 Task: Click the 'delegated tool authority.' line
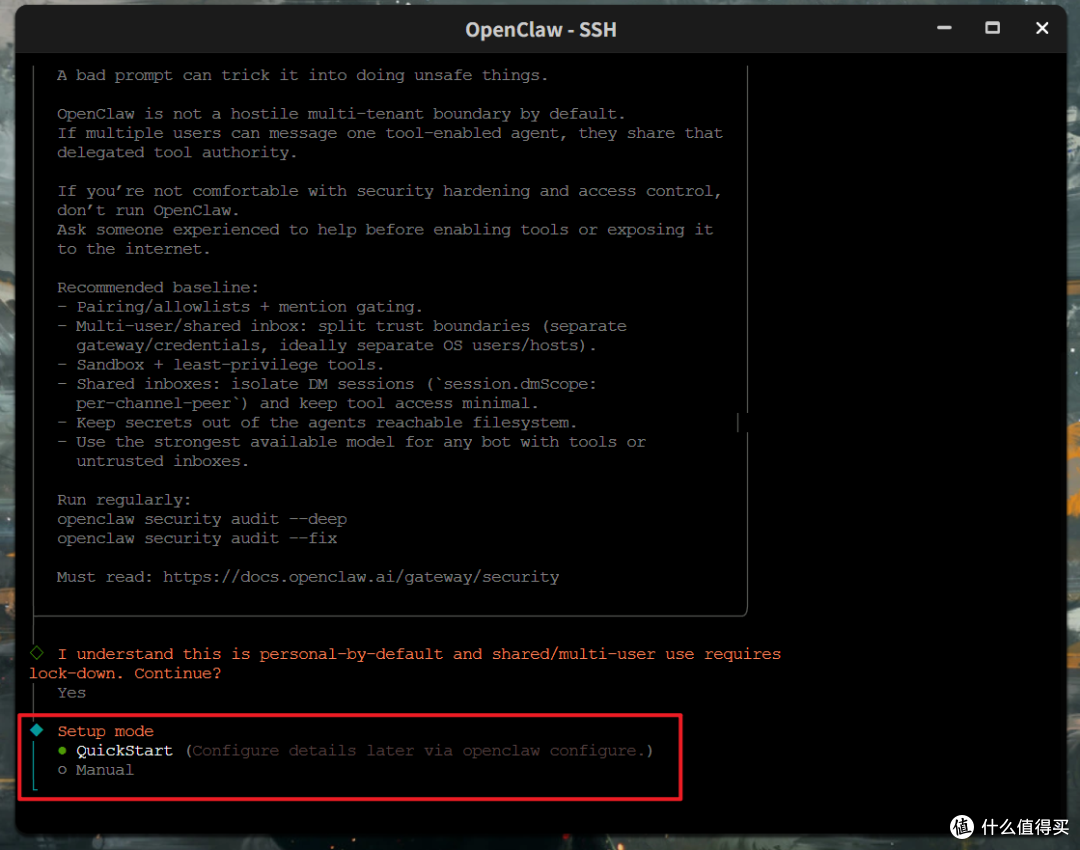coord(177,153)
